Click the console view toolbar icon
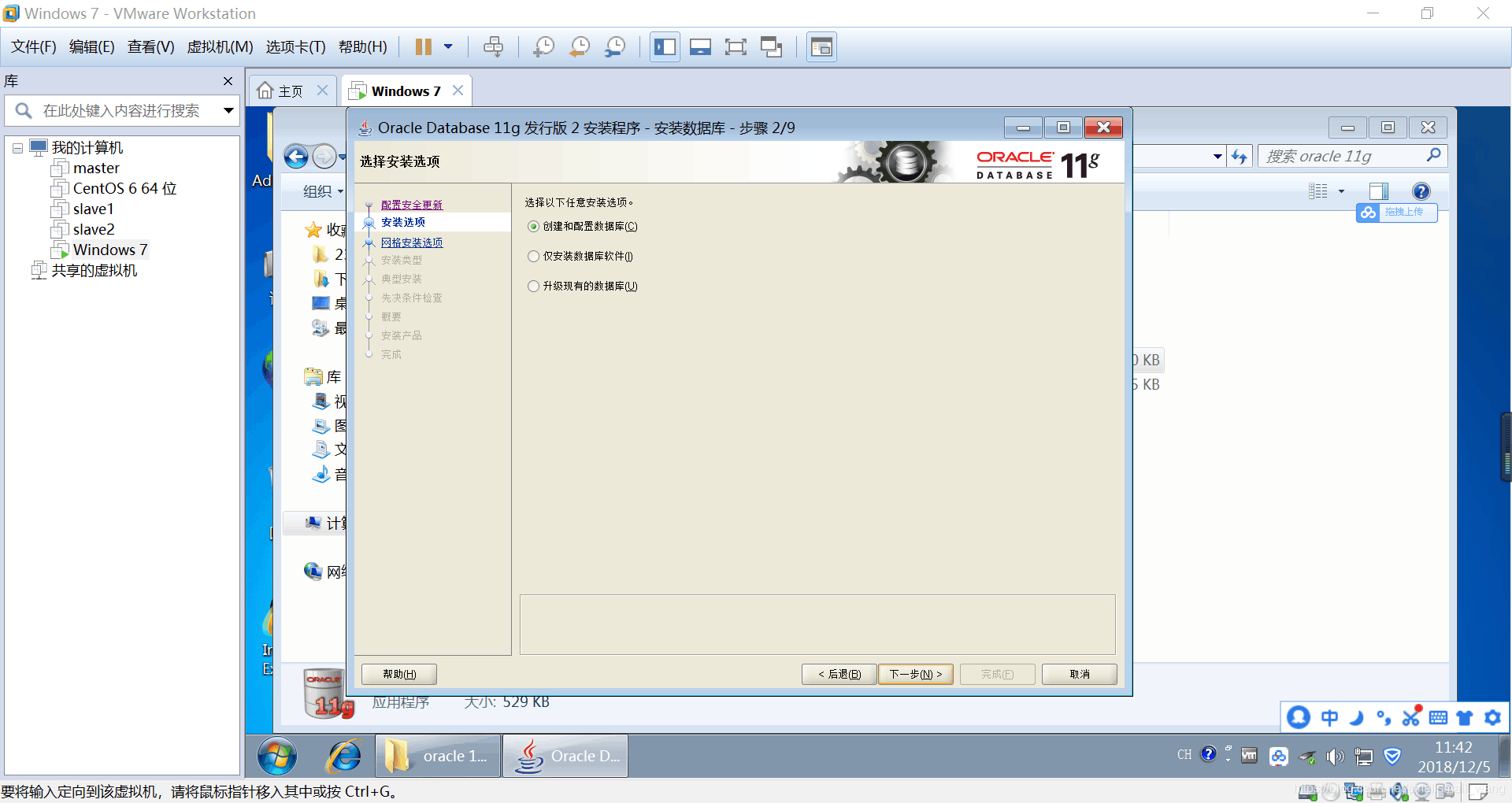This screenshot has width=1512, height=803. click(x=700, y=47)
